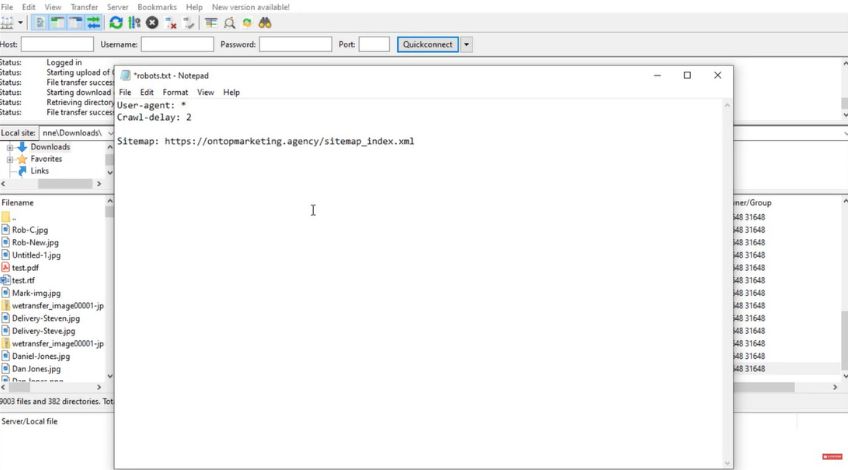Click the Sitemap URL line in Notepad
Image resolution: width=848 pixels, height=470 pixels.
[266, 141]
